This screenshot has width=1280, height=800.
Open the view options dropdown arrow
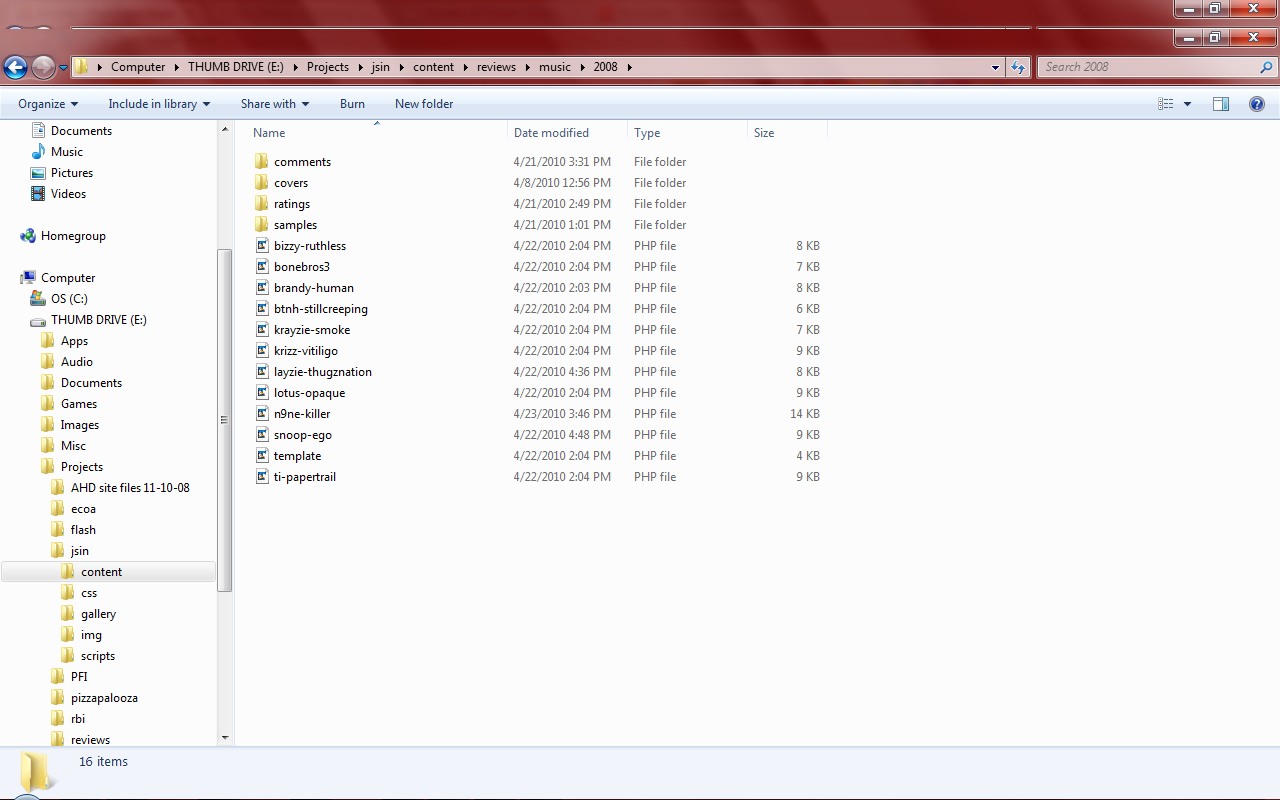click(1188, 104)
